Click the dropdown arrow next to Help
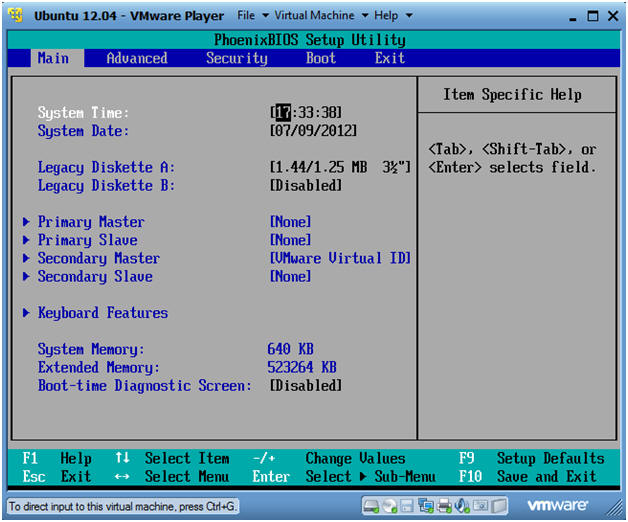Viewport: 628px width, 522px height. tap(409, 16)
